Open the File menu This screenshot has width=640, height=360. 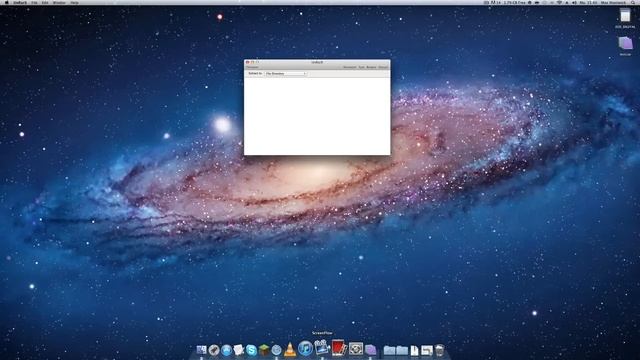[x=34, y=2]
